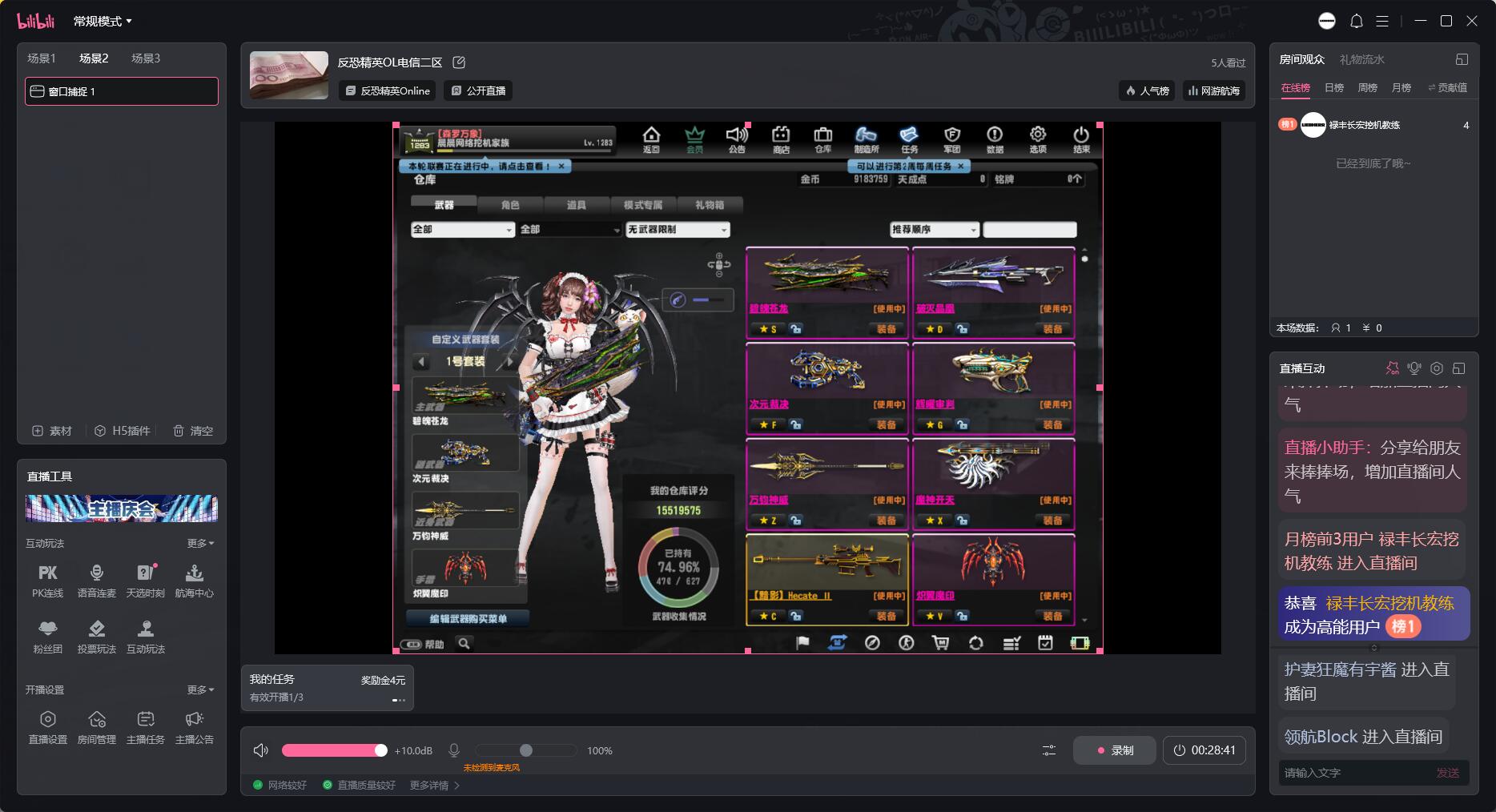Open 互动玩法 icon in live tools
Viewport: 1496px width, 812px height.
pos(145,637)
